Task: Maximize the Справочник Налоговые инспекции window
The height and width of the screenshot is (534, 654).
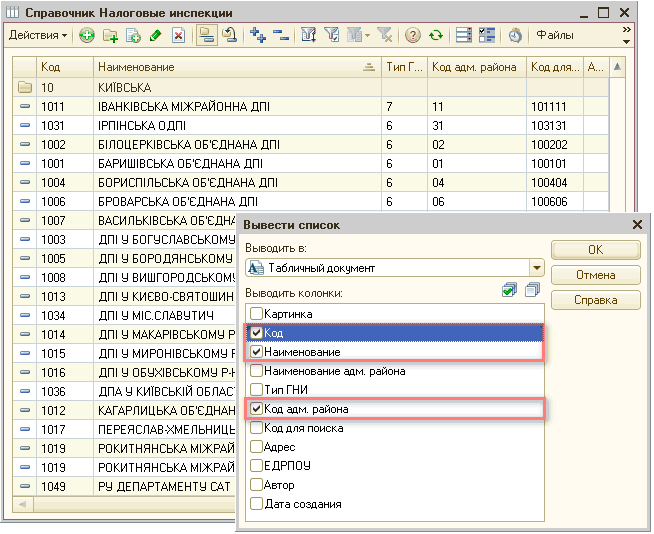Action: pos(603,13)
